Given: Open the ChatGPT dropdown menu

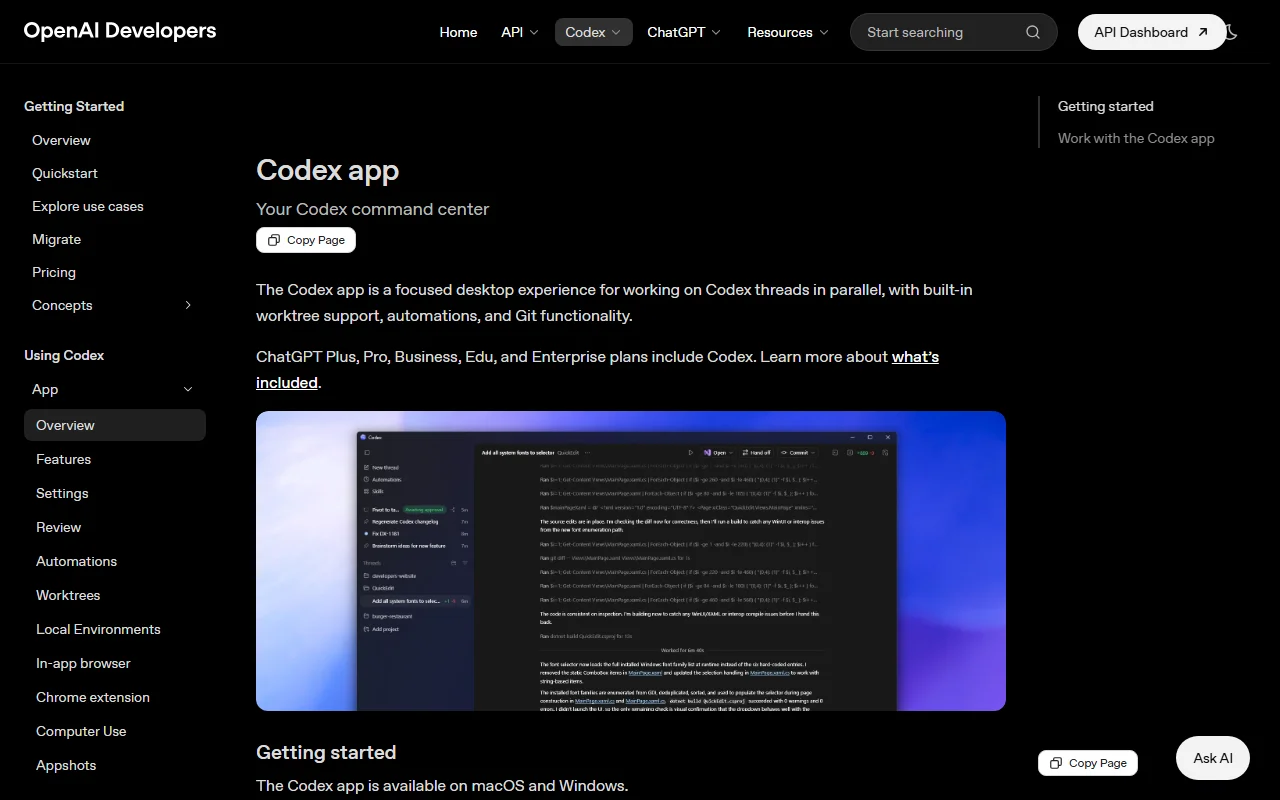Looking at the screenshot, I should tap(684, 32).
